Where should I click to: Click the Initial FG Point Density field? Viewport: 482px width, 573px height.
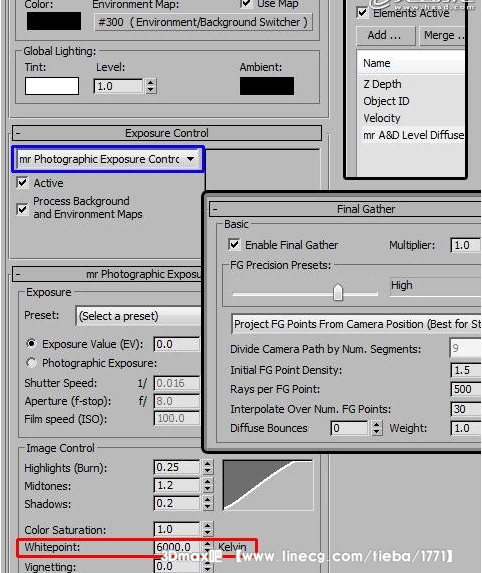466,370
